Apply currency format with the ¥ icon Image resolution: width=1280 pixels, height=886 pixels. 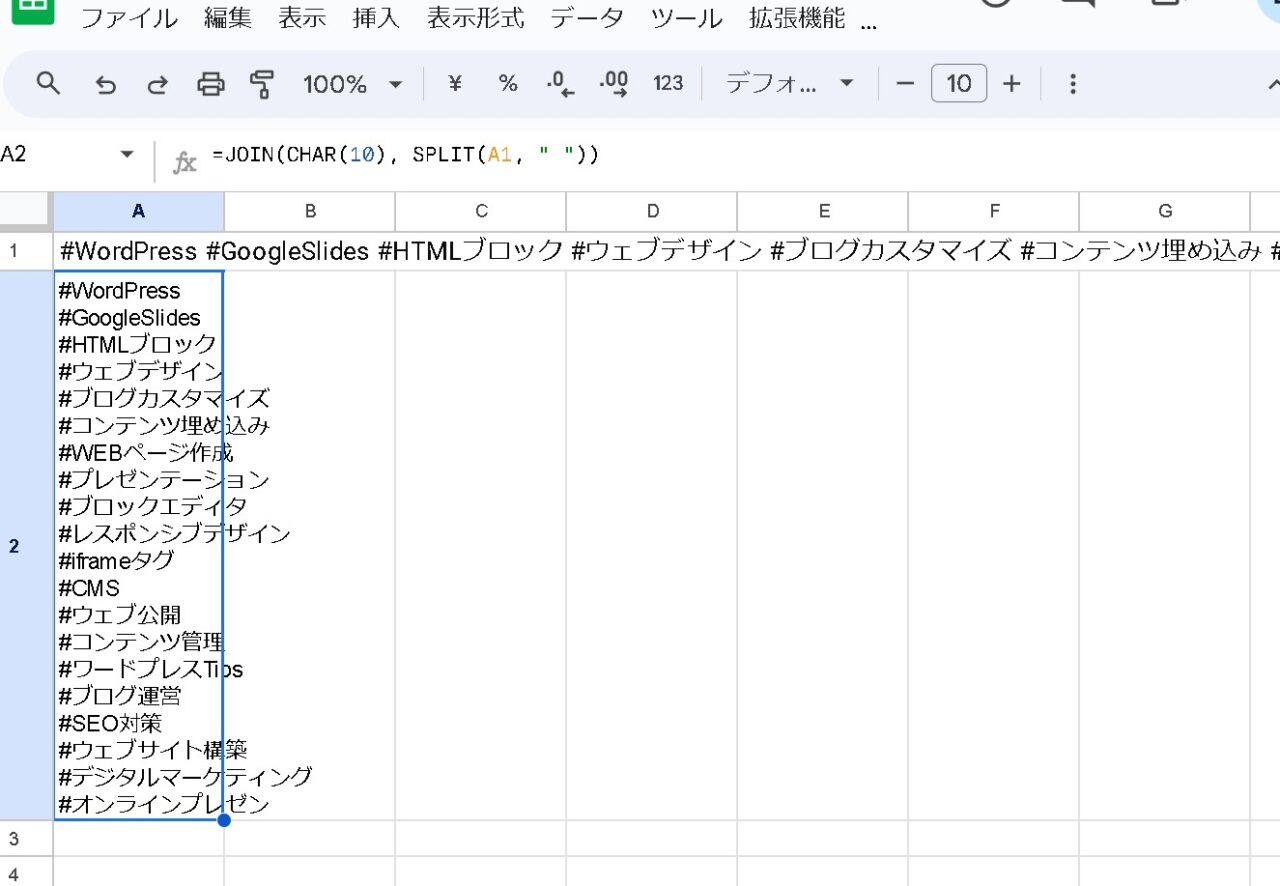click(x=453, y=84)
